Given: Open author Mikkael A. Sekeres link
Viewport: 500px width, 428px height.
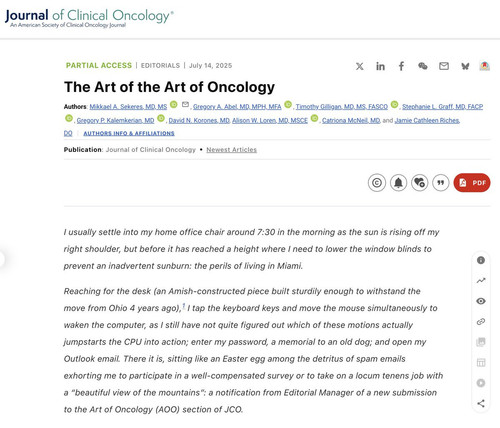Looking at the screenshot, I should 128,107.
